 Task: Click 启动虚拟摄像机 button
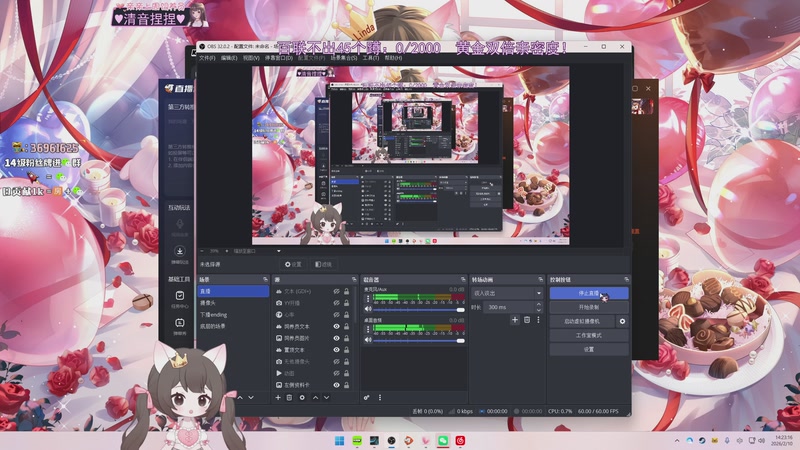582,321
